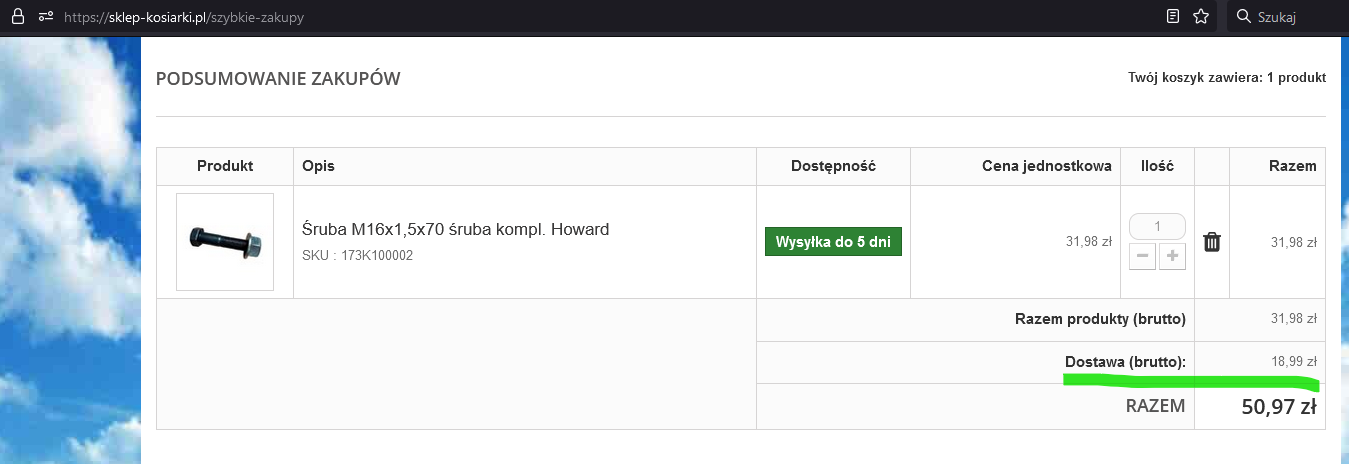Click the SKU 173K100002 text
Image resolution: width=1349 pixels, height=464 pixels.
(357, 256)
